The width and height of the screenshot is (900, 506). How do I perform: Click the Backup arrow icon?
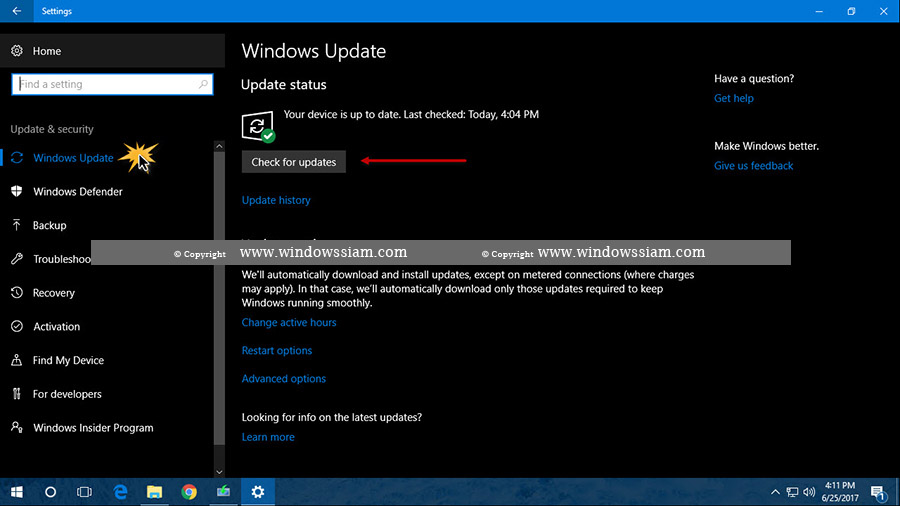(x=17, y=225)
